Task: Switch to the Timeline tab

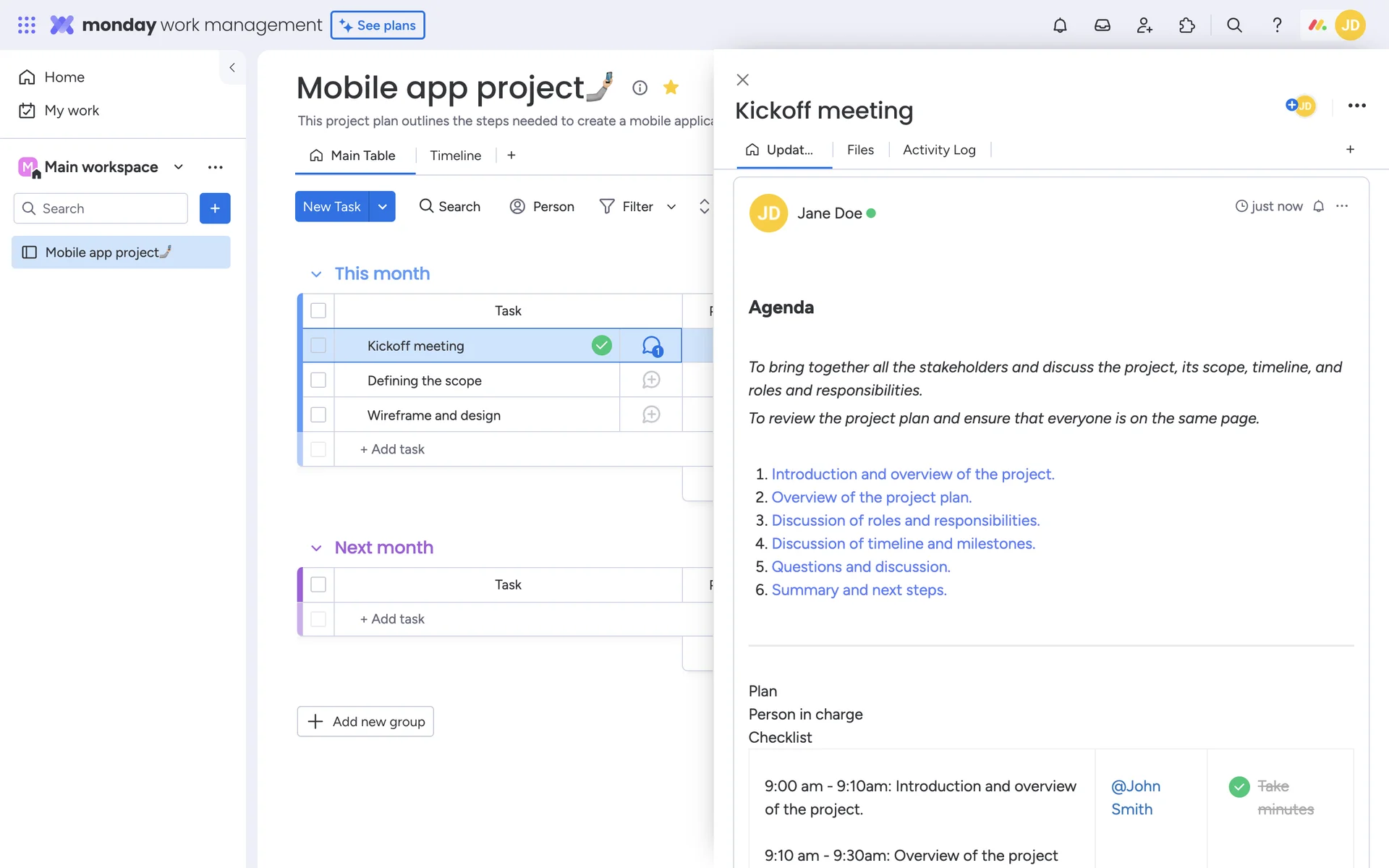Action: coord(455,156)
